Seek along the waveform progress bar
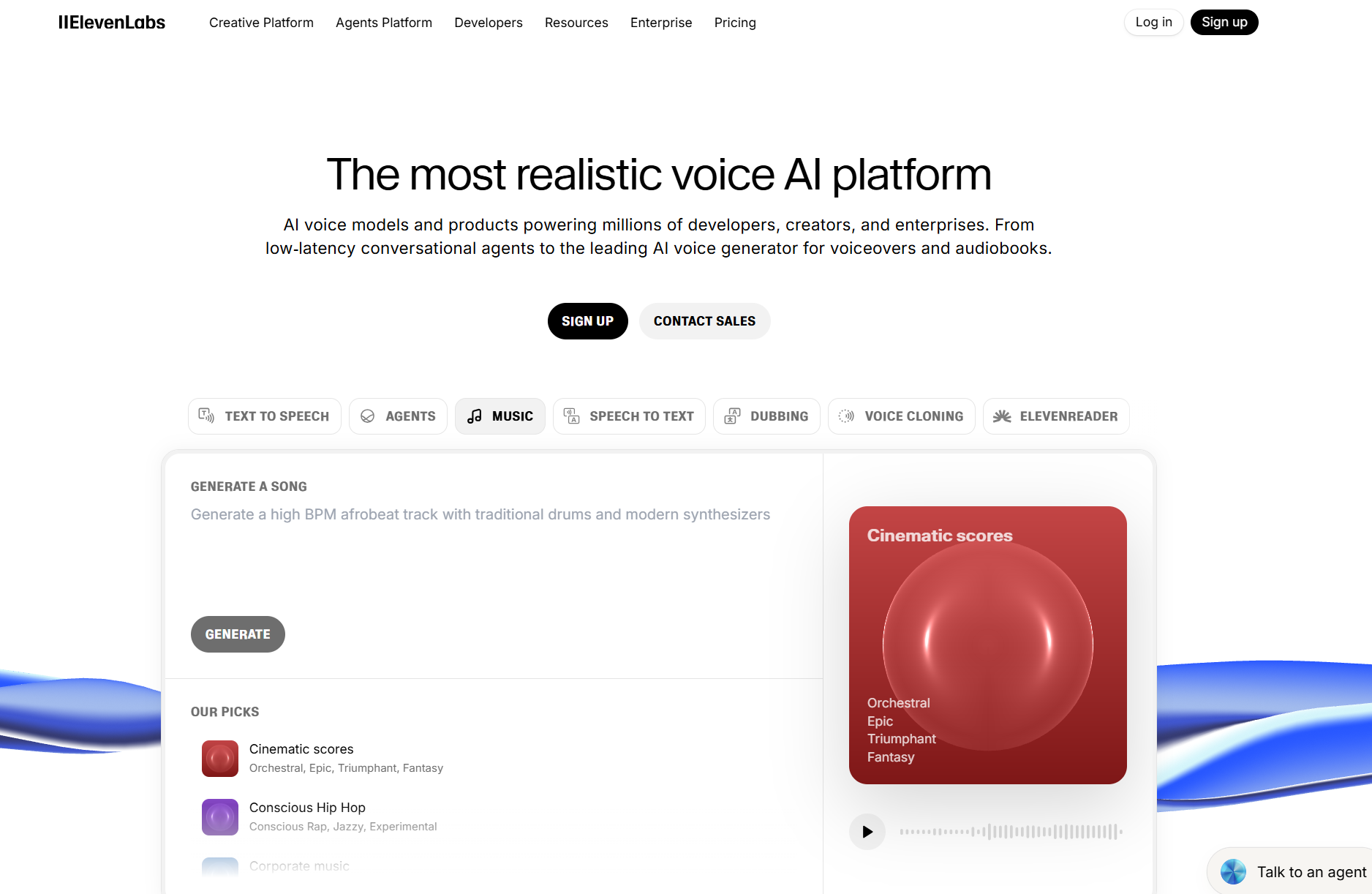Screen dimensions: 1372x894 tap(1011, 832)
